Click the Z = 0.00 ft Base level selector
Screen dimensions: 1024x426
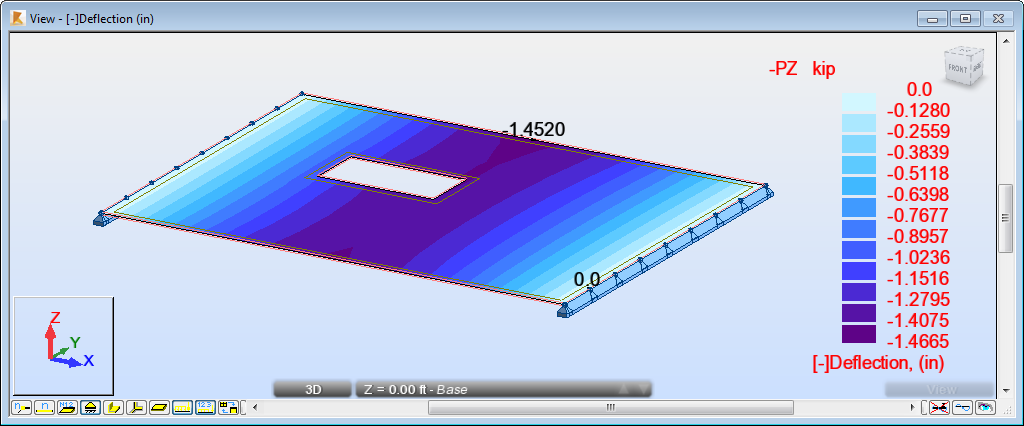click(x=503, y=389)
